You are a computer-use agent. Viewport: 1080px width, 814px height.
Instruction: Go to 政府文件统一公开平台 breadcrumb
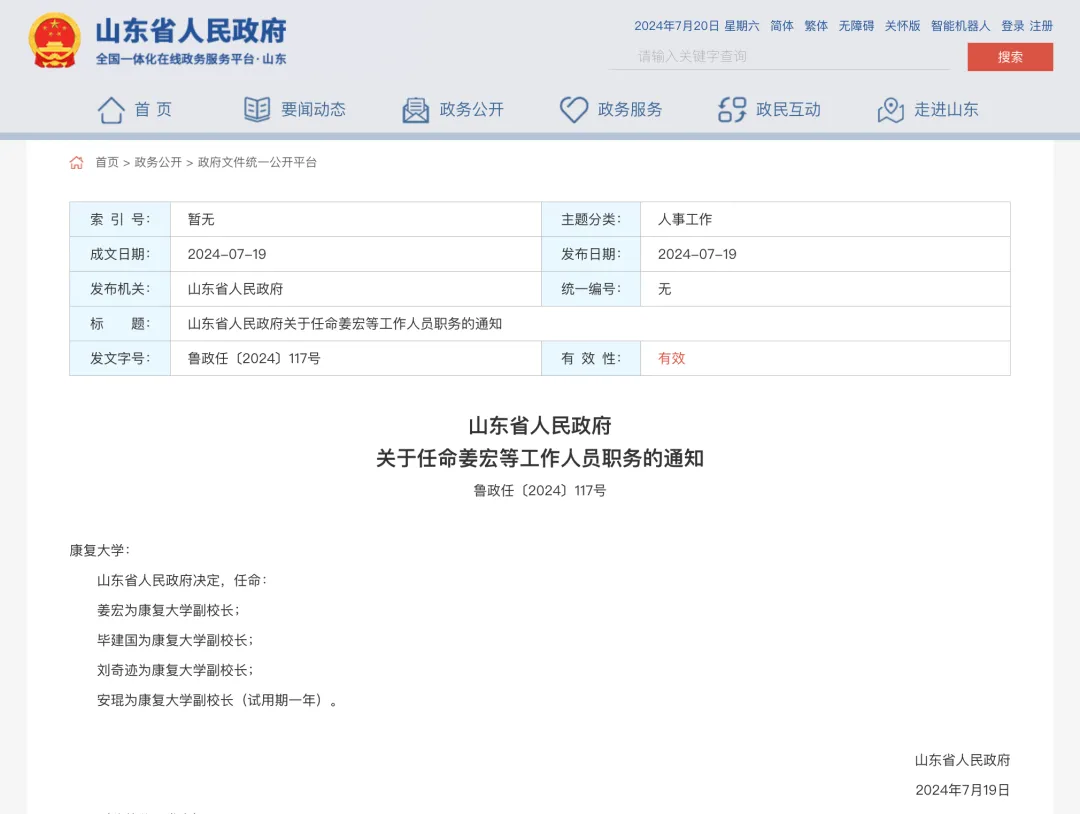click(257, 162)
